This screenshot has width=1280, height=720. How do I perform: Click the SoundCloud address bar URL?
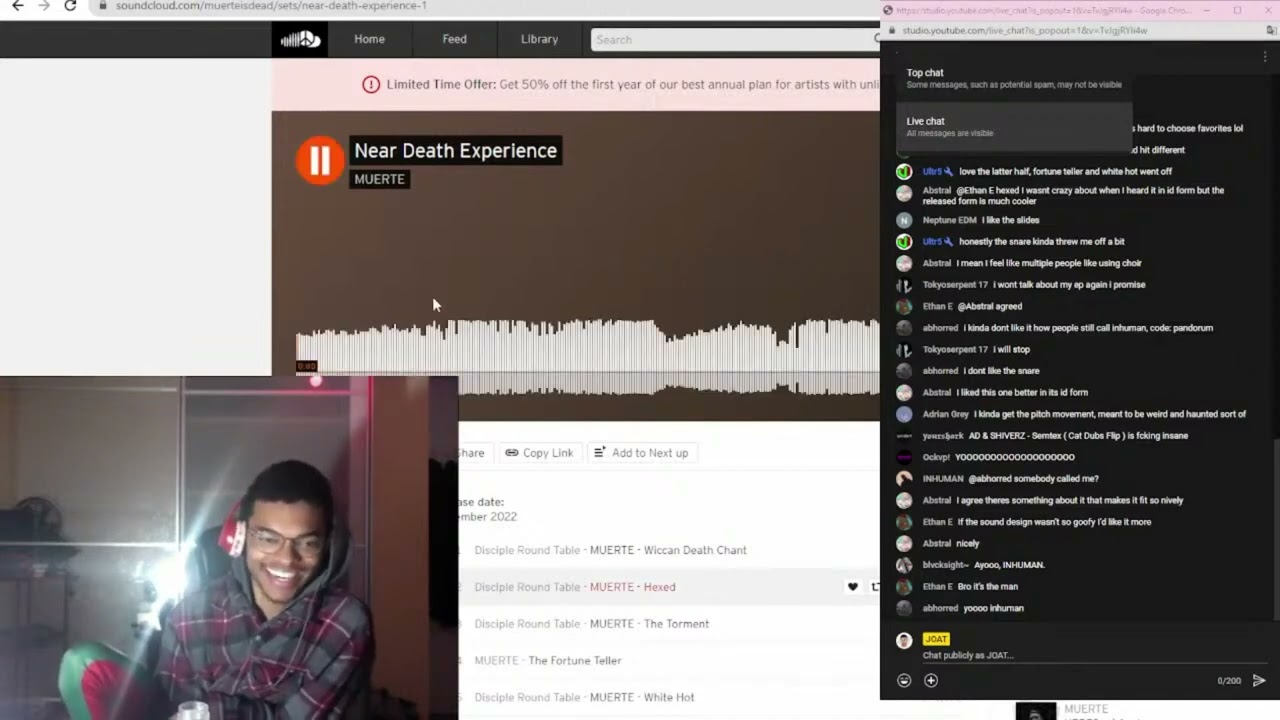271,6
